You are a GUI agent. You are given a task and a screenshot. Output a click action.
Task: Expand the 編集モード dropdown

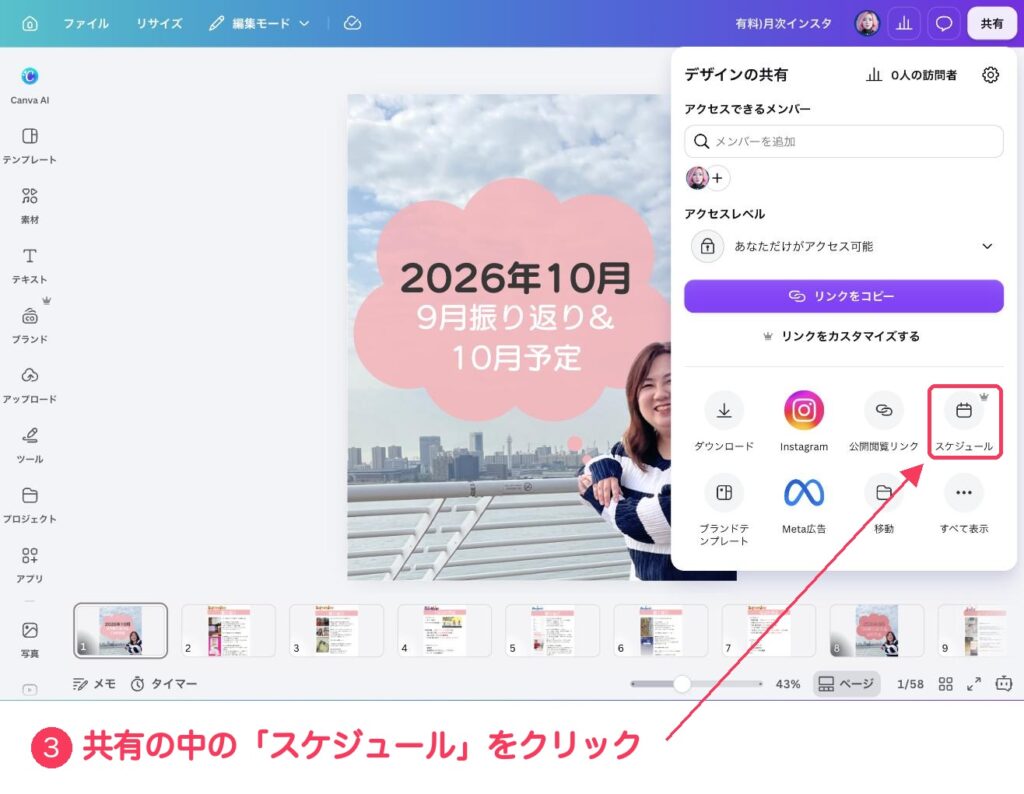pos(259,24)
